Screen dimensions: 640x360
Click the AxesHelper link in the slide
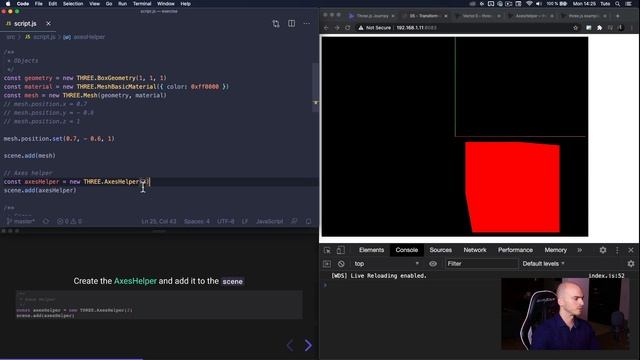(x=135, y=281)
